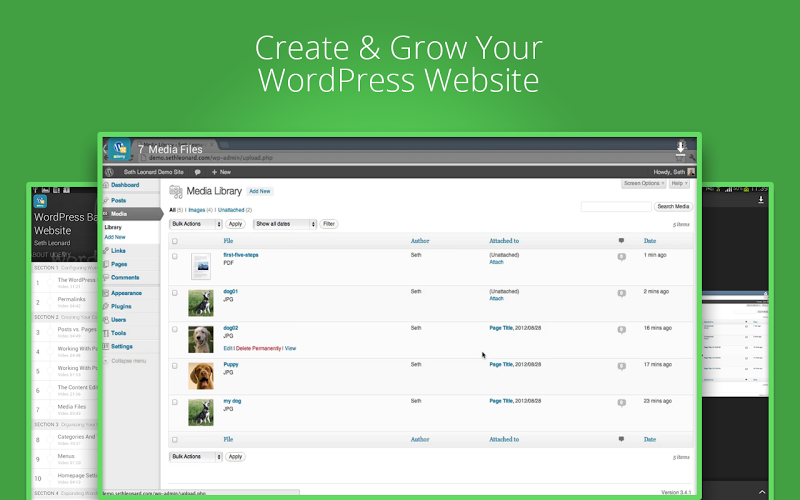Tick the select-all checkbox in table footer
The height and width of the screenshot is (500, 800).
tap(175, 440)
